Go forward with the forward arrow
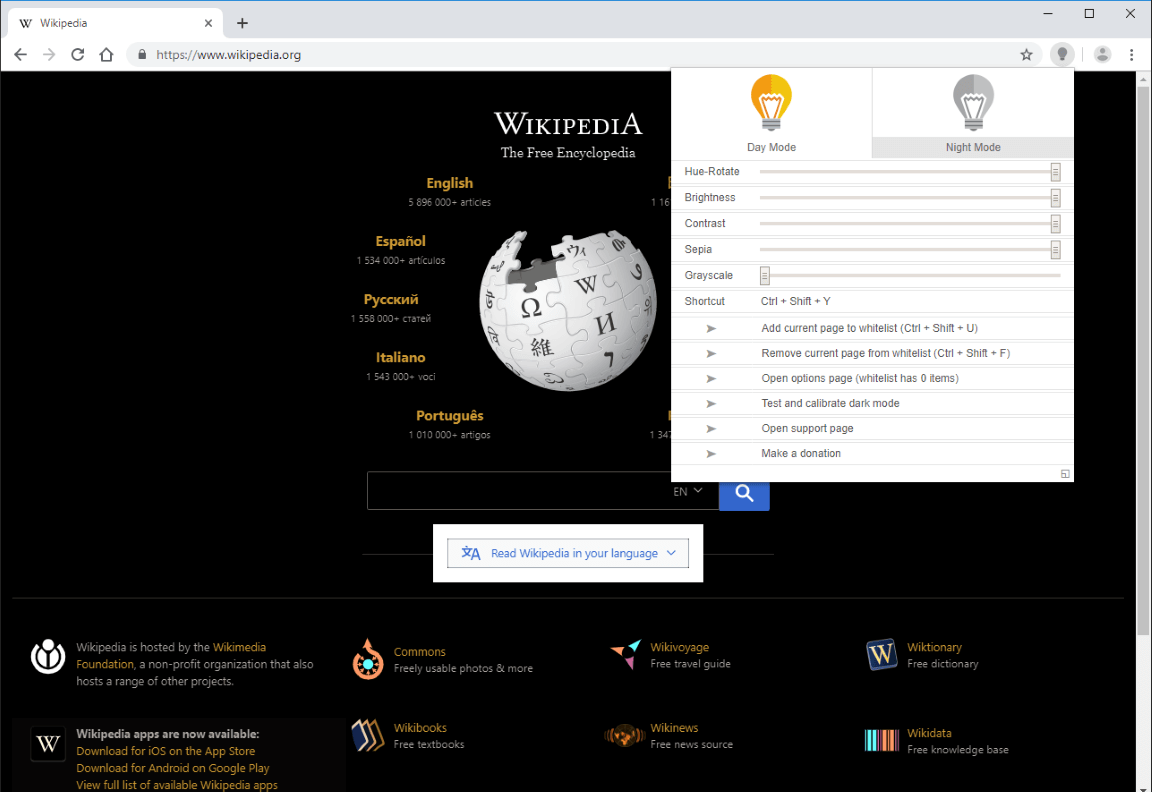The width and height of the screenshot is (1152, 792). [x=48, y=54]
